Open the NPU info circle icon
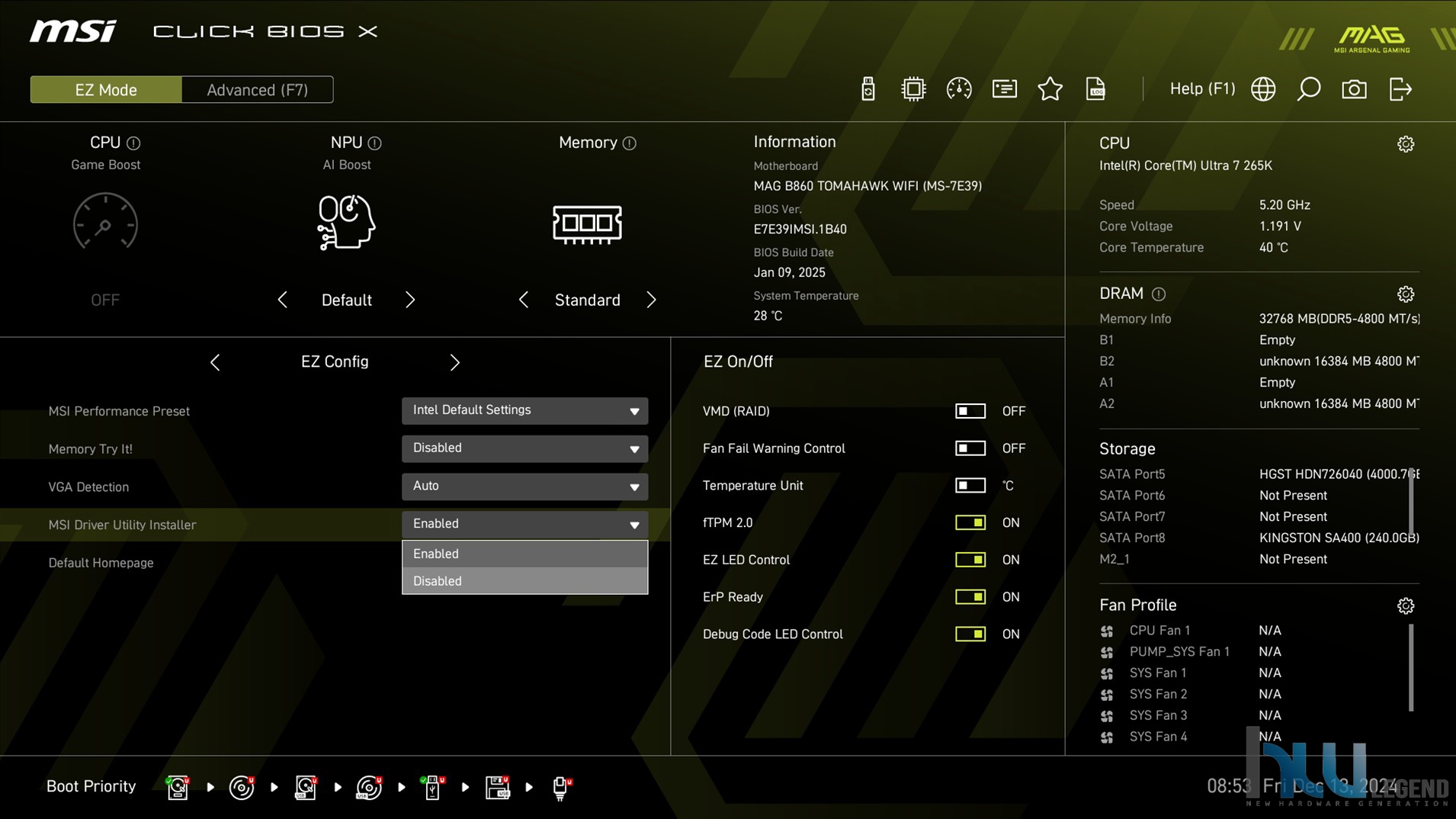Screen dimensions: 1456x819 (374, 143)
